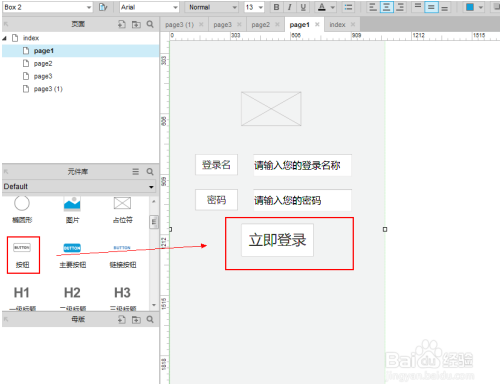Click the font color A icon
The image size is (500, 384).
click(x=322, y=7)
